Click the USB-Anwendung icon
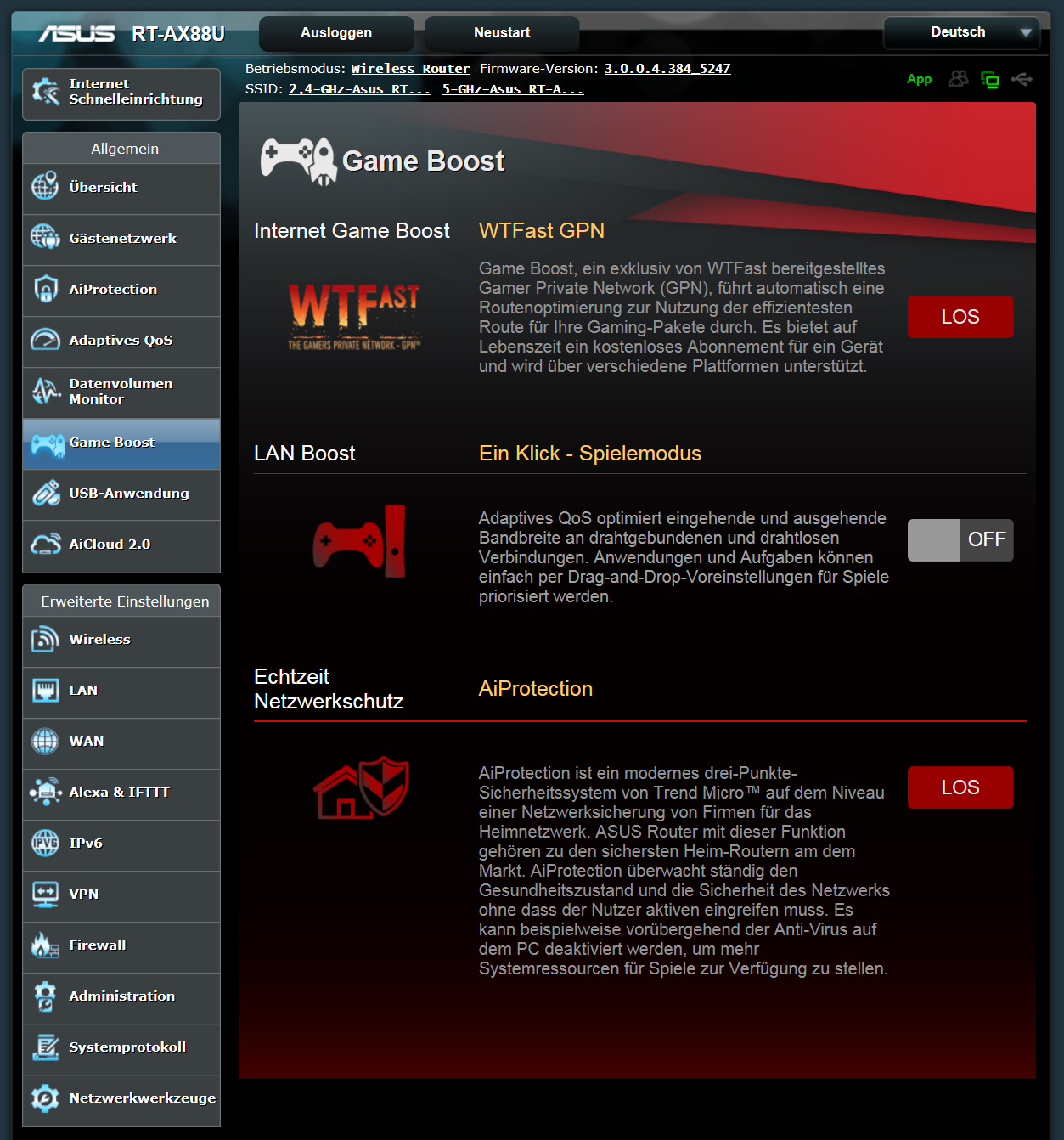Image resolution: width=1064 pixels, height=1140 pixels. (45, 493)
